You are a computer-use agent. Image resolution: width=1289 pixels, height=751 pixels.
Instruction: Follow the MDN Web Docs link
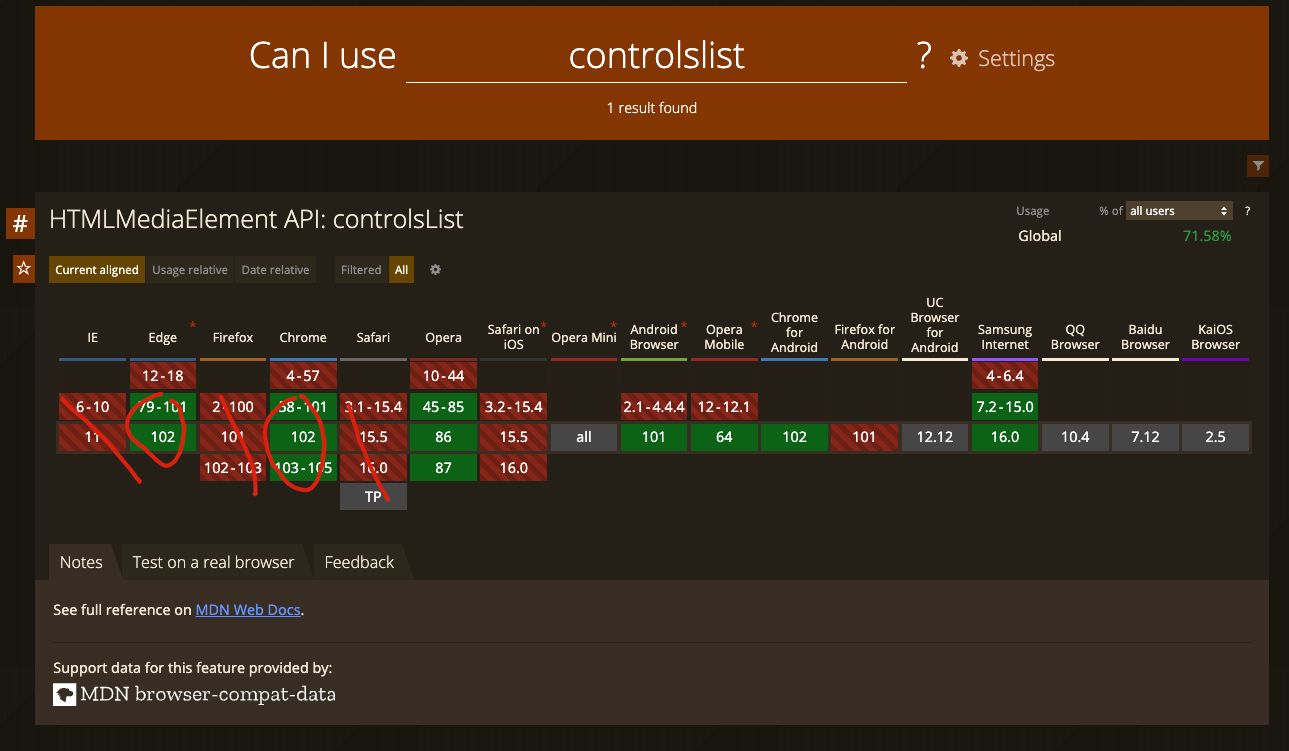click(248, 609)
